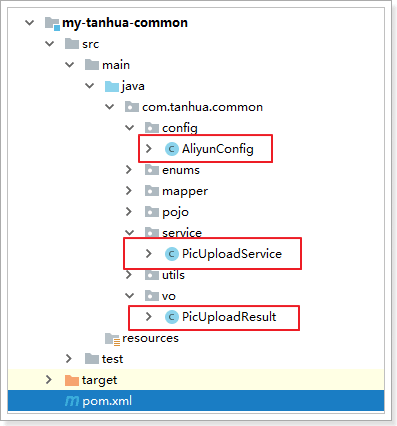
Task: Select the config package
Action: click(180, 128)
